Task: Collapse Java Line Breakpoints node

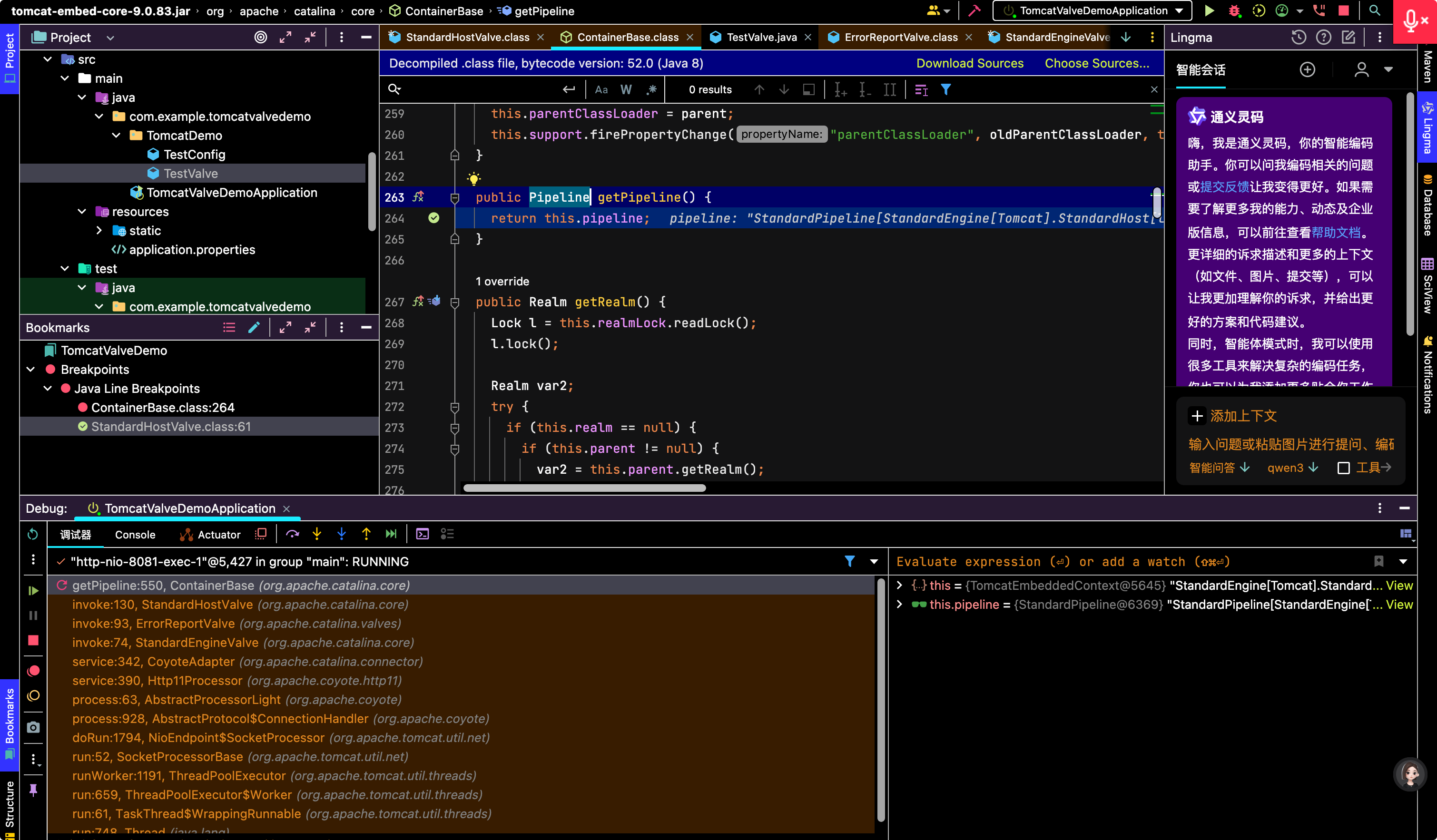Action: [x=48, y=389]
